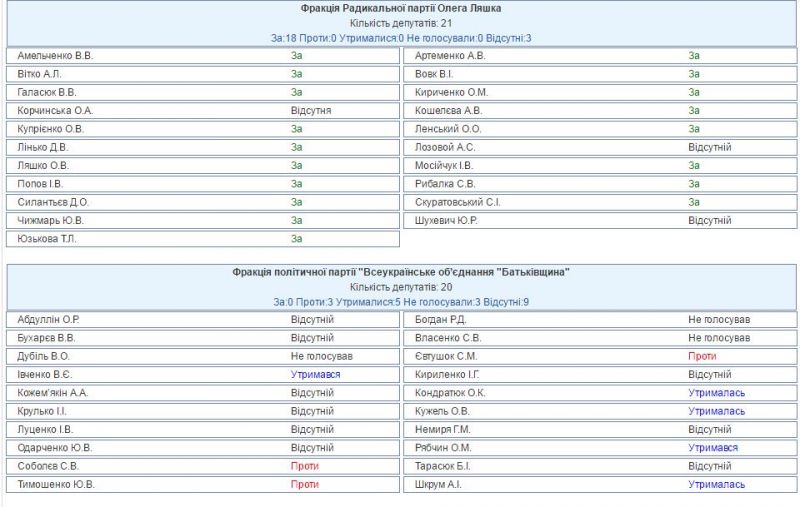Image resolution: width=800 pixels, height=507 pixels.
Task: Select "Утримався" status for Івченко В.Є.
Action: (x=315, y=374)
